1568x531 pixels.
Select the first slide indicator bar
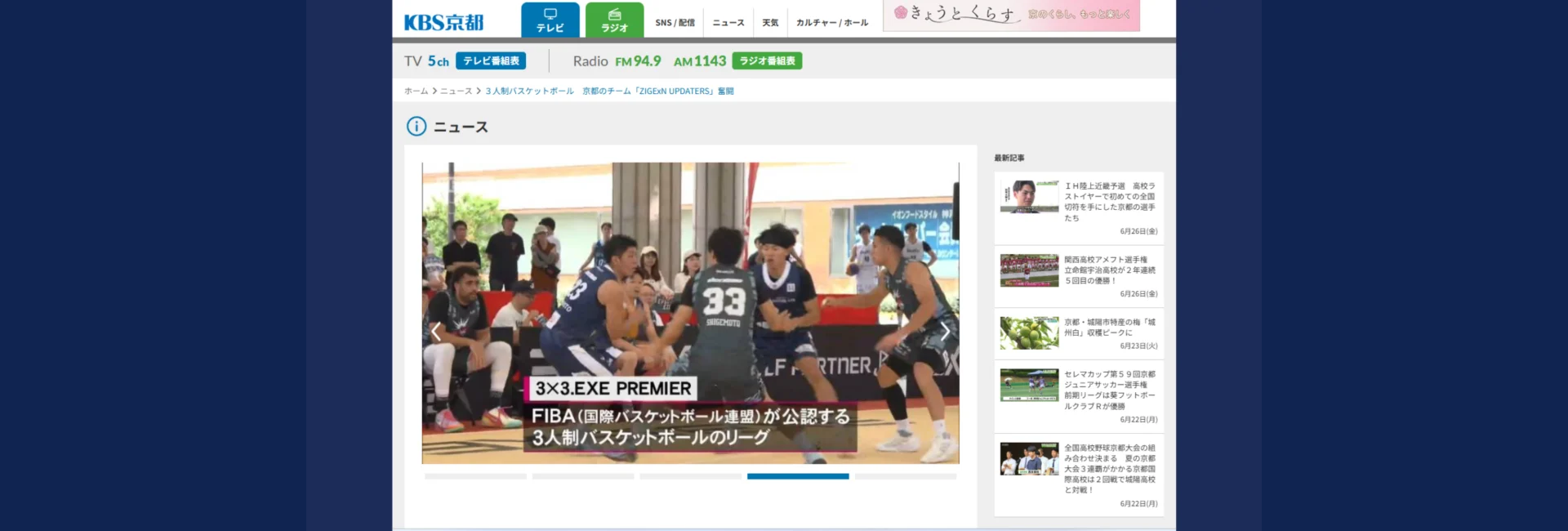coord(475,476)
